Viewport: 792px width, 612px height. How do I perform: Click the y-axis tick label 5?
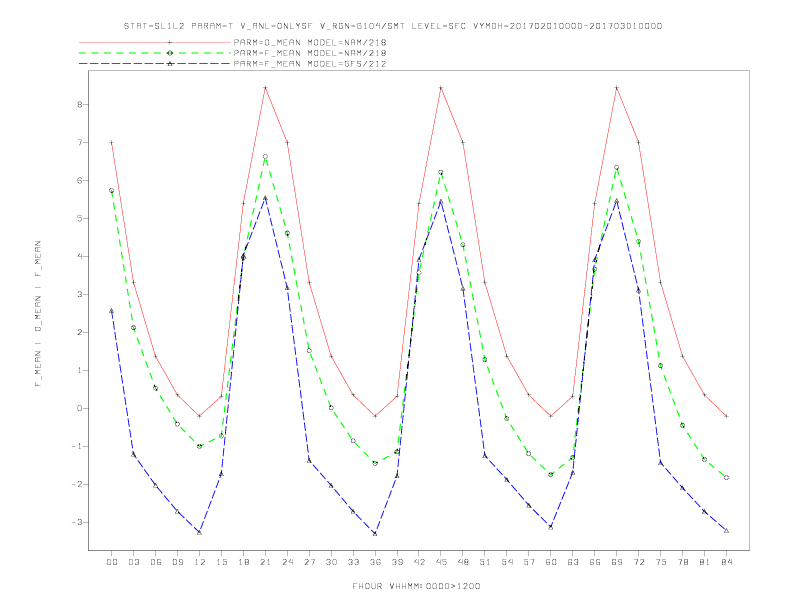[79, 219]
